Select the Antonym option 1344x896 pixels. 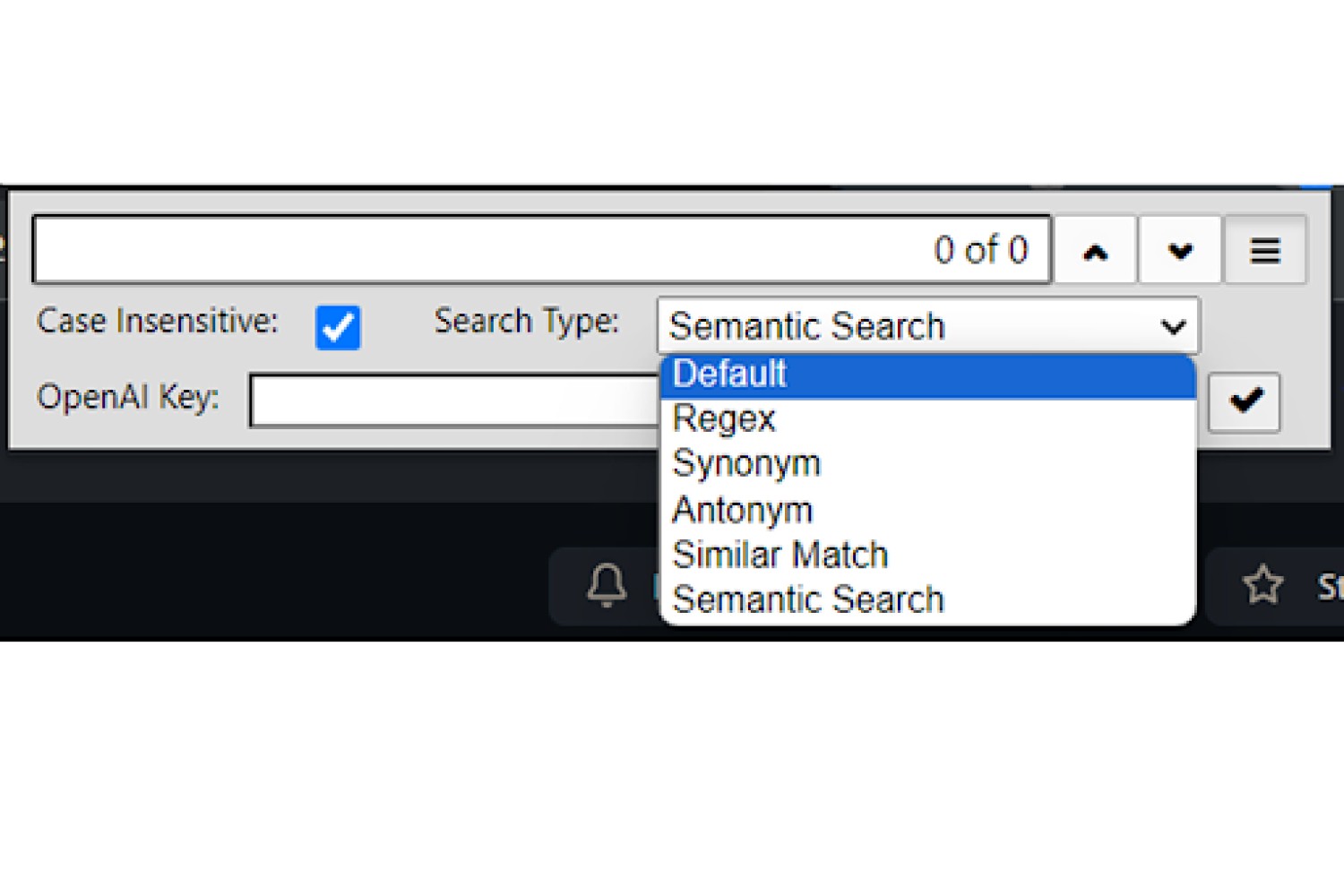[x=927, y=510]
